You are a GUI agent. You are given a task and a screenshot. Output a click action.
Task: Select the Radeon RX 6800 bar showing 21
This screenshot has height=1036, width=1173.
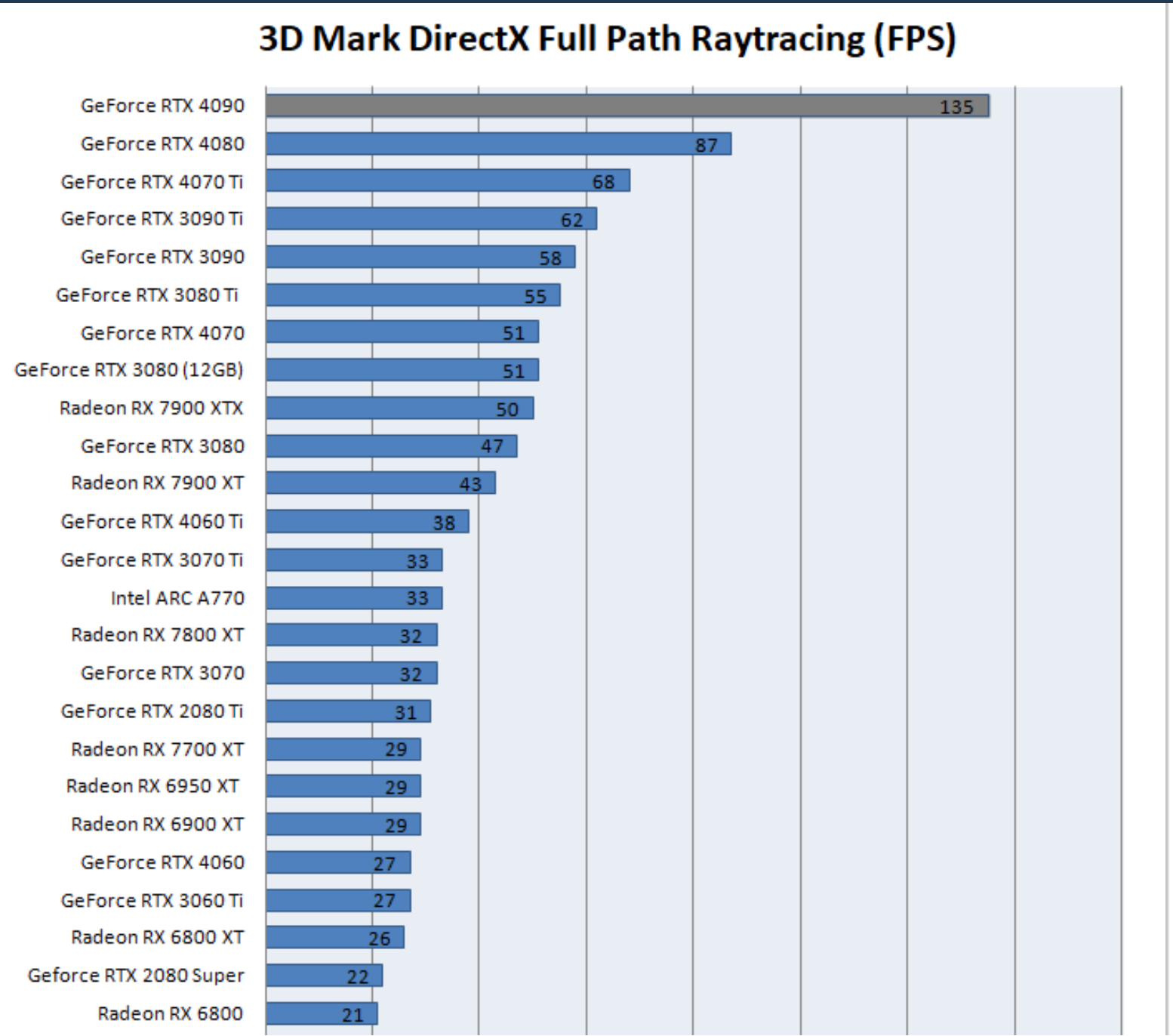click(x=322, y=1013)
